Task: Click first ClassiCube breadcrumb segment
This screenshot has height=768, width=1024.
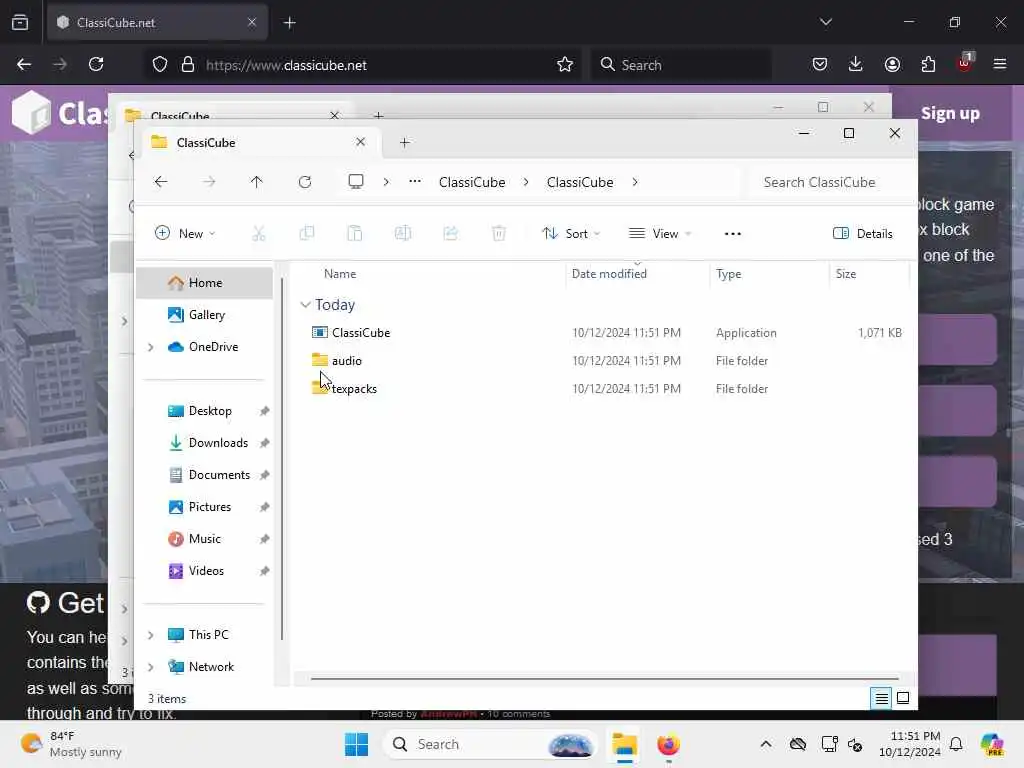Action: coord(472,182)
